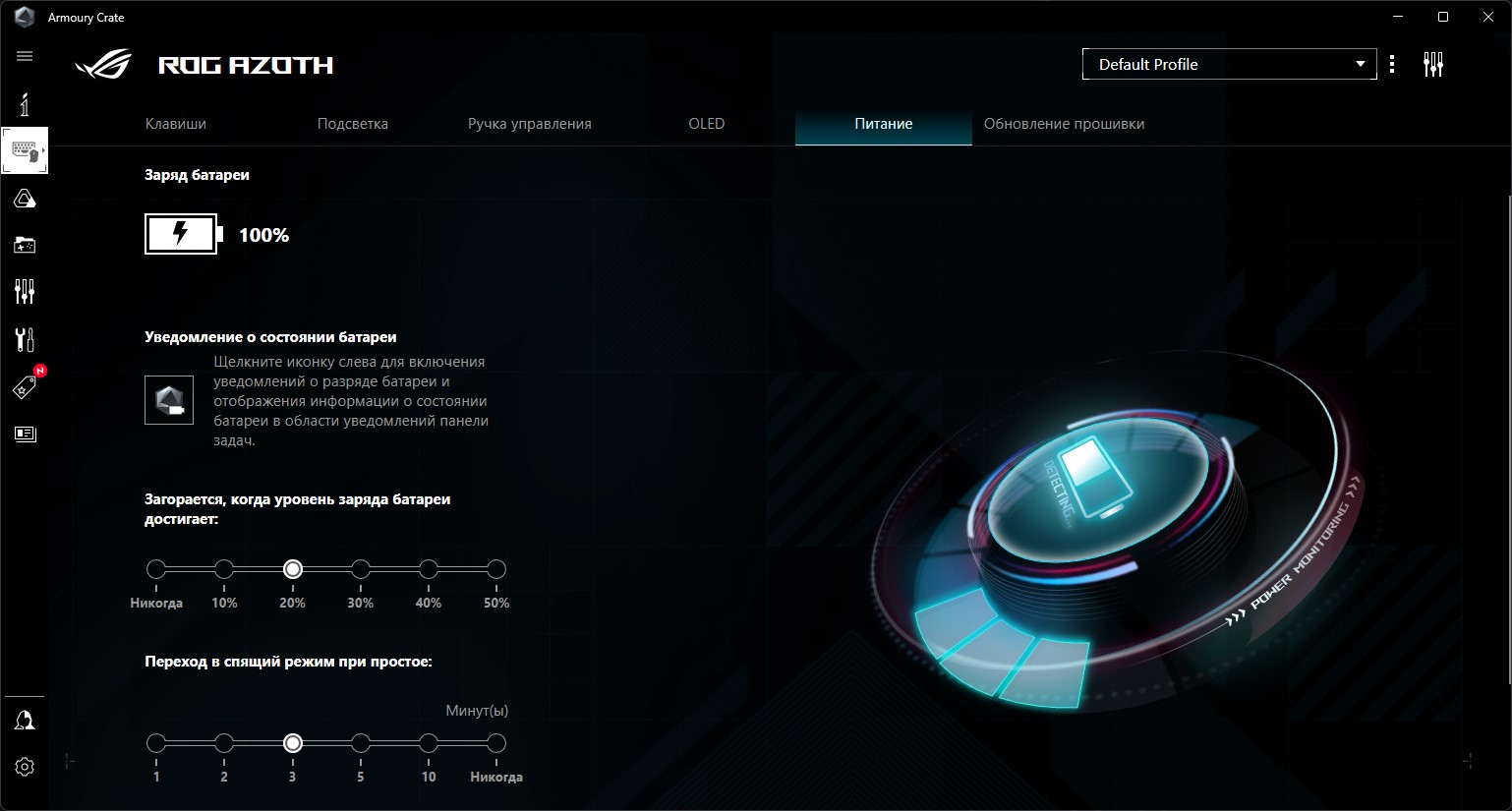Viewport: 1512px width, 811px height.
Task: Set battery alert level to 30%
Action: pyautogui.click(x=361, y=569)
